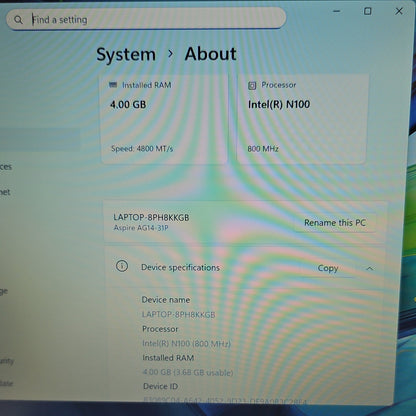Focus the Find a setting search box
This screenshot has height=416, width=416.
146,19
